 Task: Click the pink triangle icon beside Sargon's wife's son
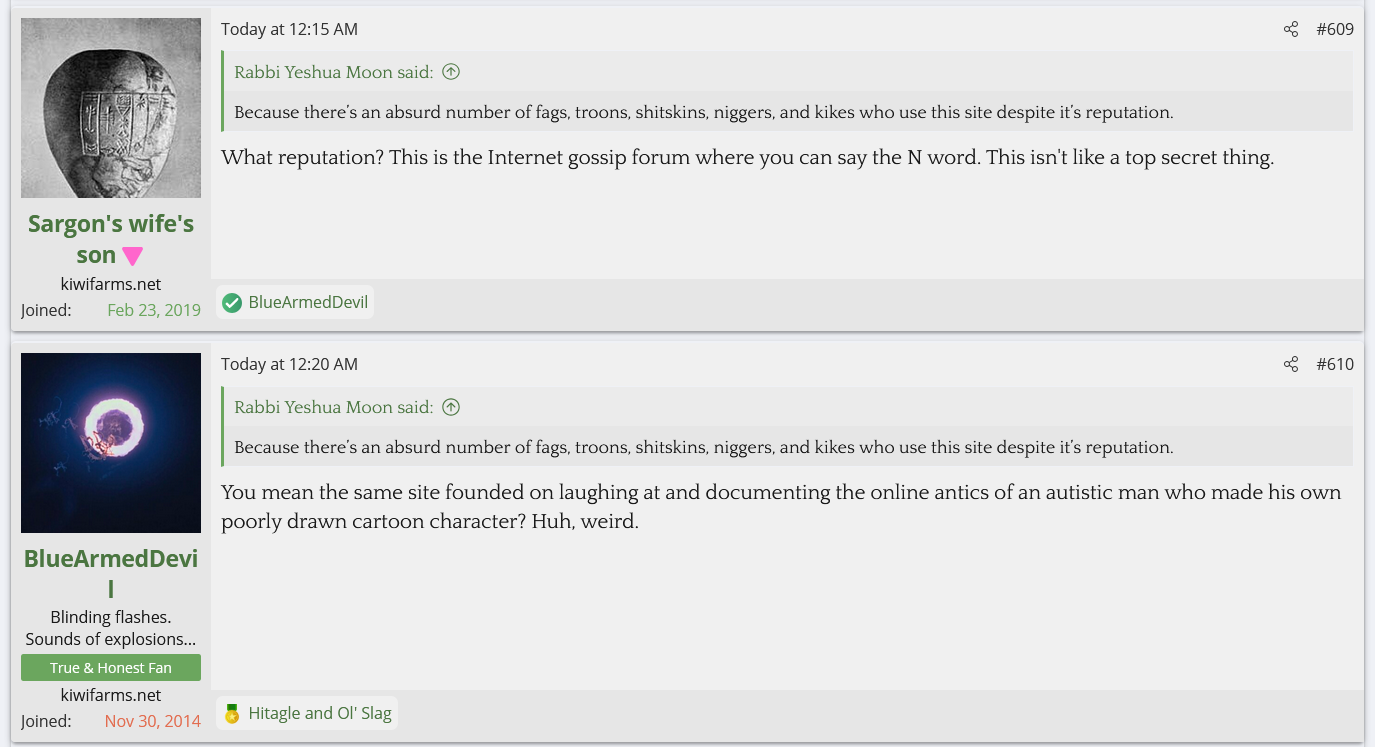(x=133, y=256)
